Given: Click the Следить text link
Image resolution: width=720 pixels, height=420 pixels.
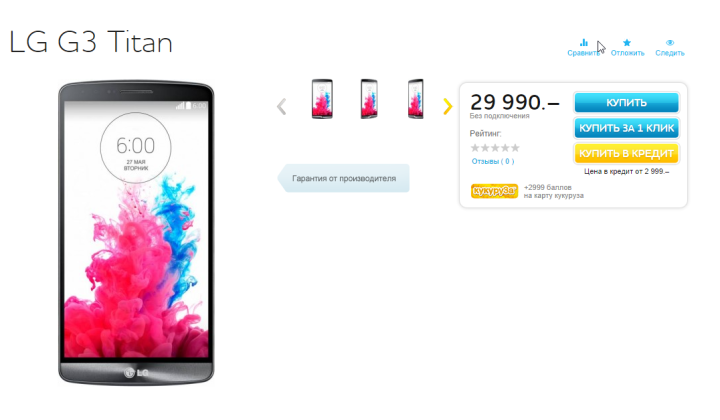Looking at the screenshot, I should point(669,53).
